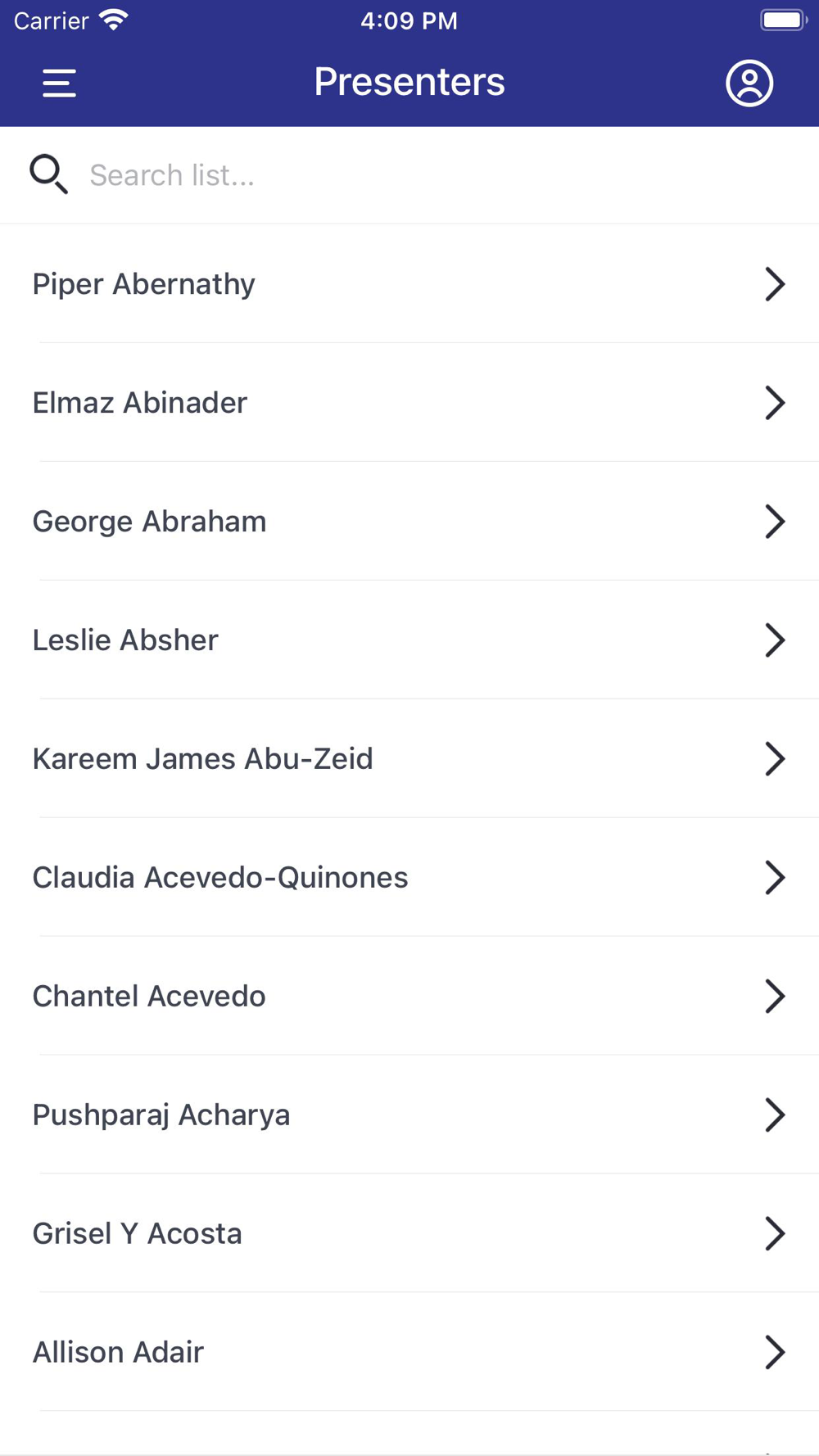Open the hamburger menu
The height and width of the screenshot is (1456, 819).
(x=59, y=83)
